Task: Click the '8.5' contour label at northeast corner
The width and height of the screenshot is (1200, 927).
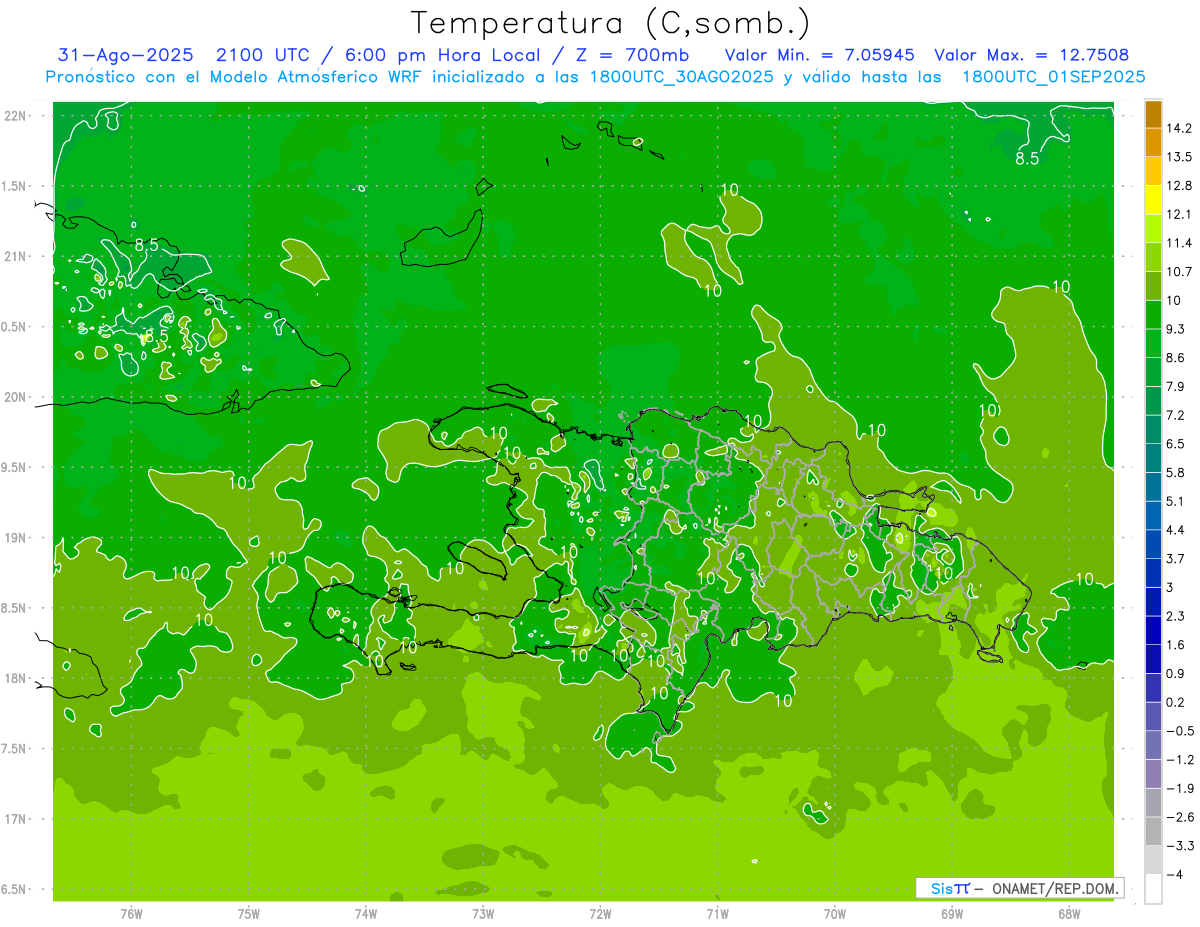Action: tap(1027, 159)
